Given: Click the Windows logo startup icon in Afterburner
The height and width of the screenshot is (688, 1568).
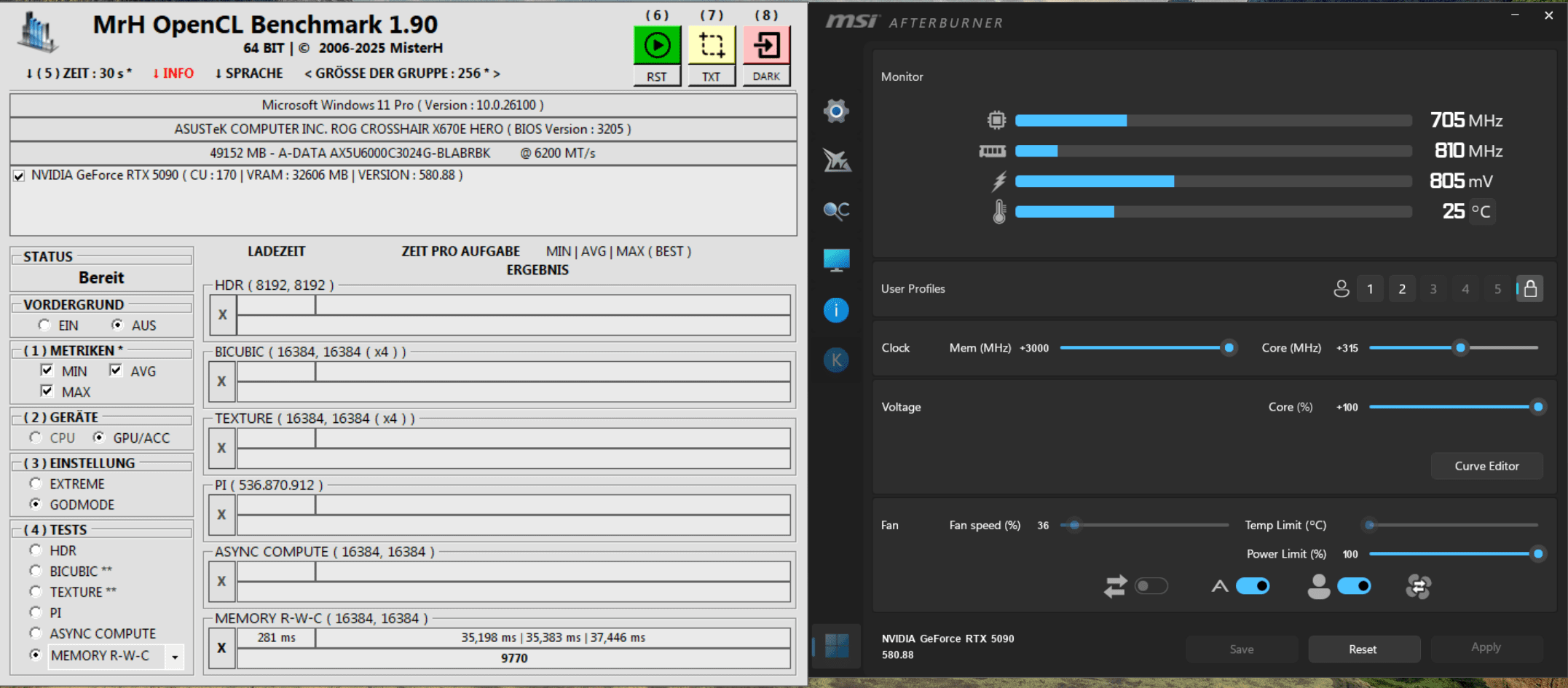Looking at the screenshot, I should click(x=836, y=646).
